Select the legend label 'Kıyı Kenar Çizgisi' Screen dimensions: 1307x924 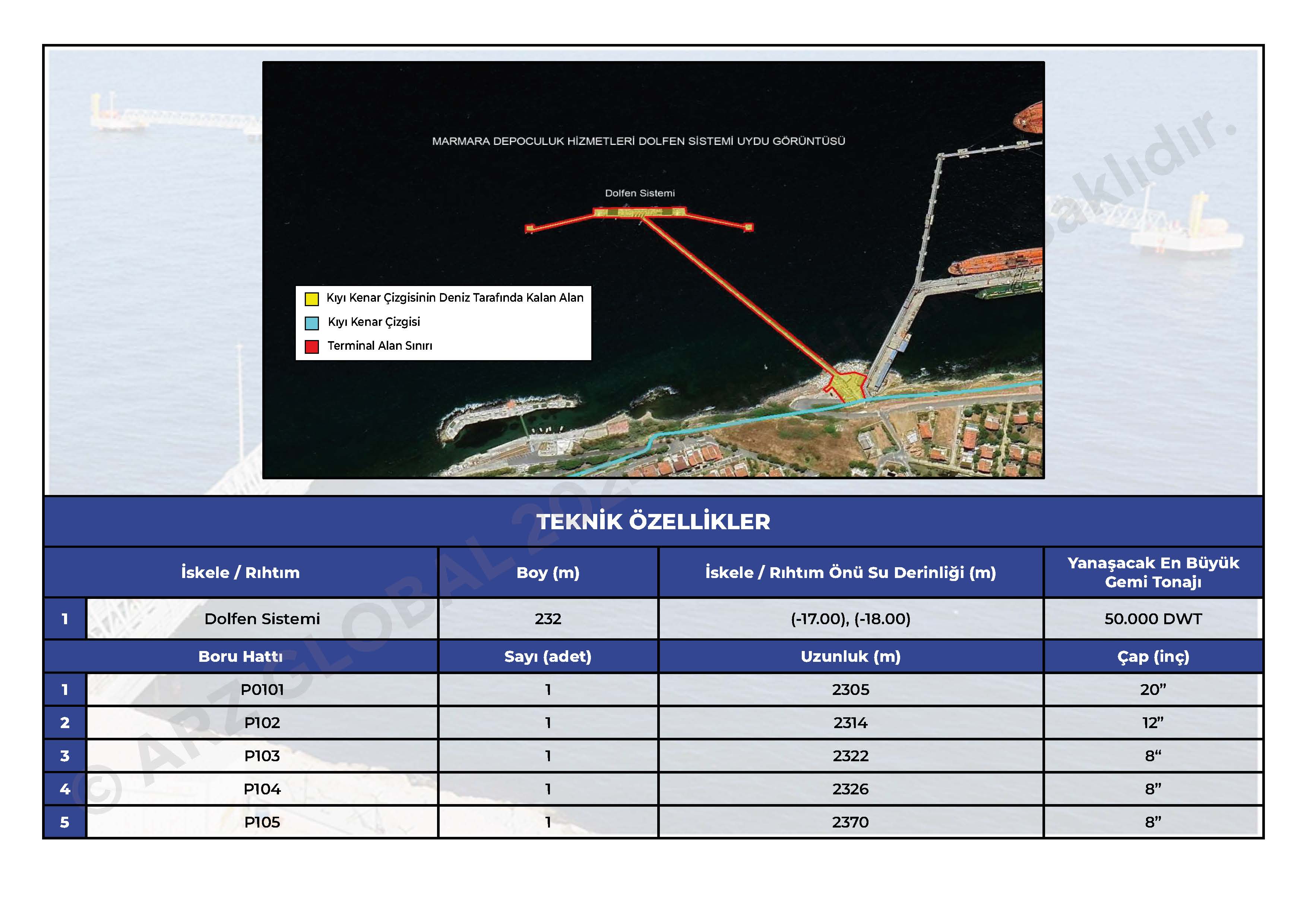tap(374, 322)
